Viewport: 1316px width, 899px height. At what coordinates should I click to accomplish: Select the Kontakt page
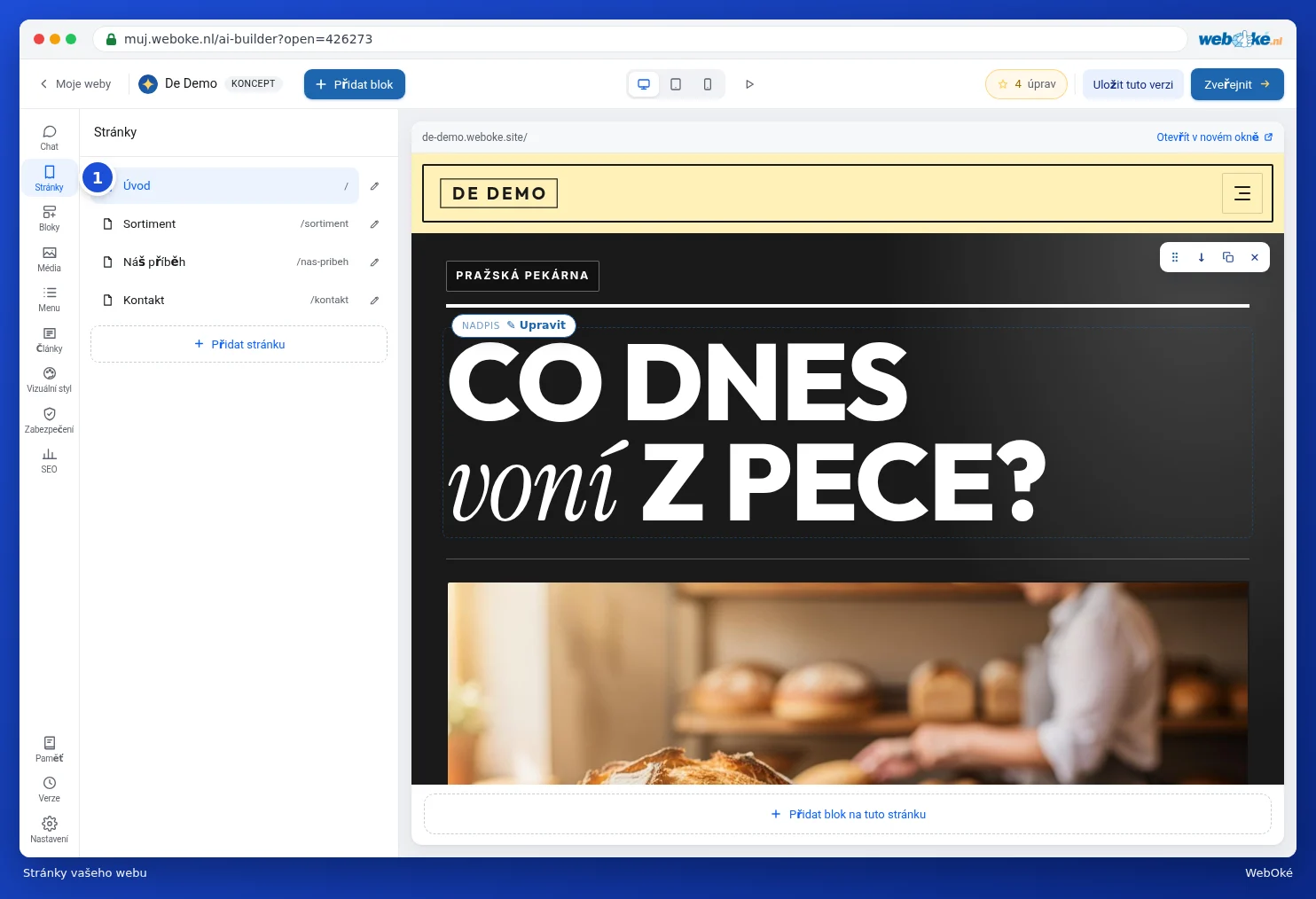point(225,301)
